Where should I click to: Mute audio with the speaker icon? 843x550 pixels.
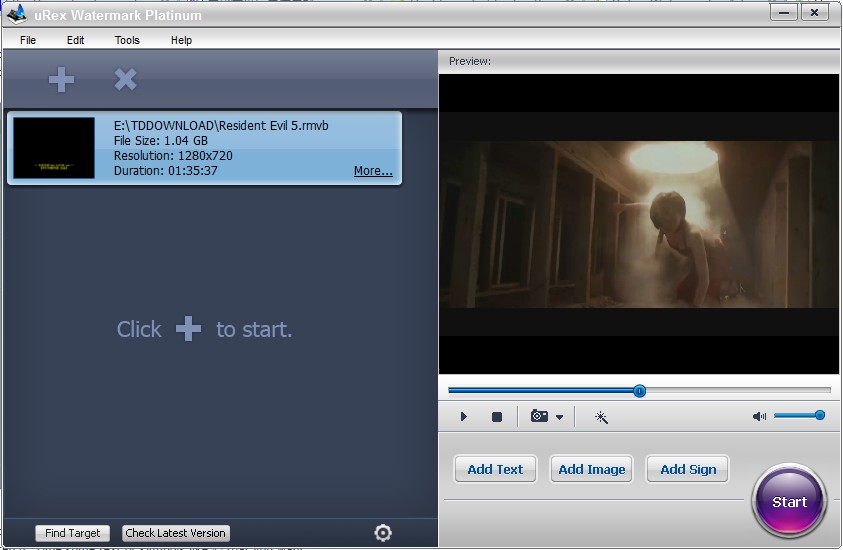pyautogui.click(x=759, y=417)
